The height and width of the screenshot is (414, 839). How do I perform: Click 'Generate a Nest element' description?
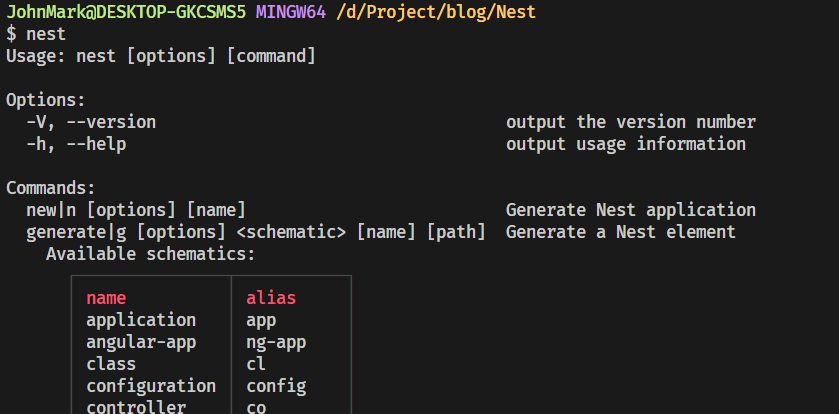[621, 232]
